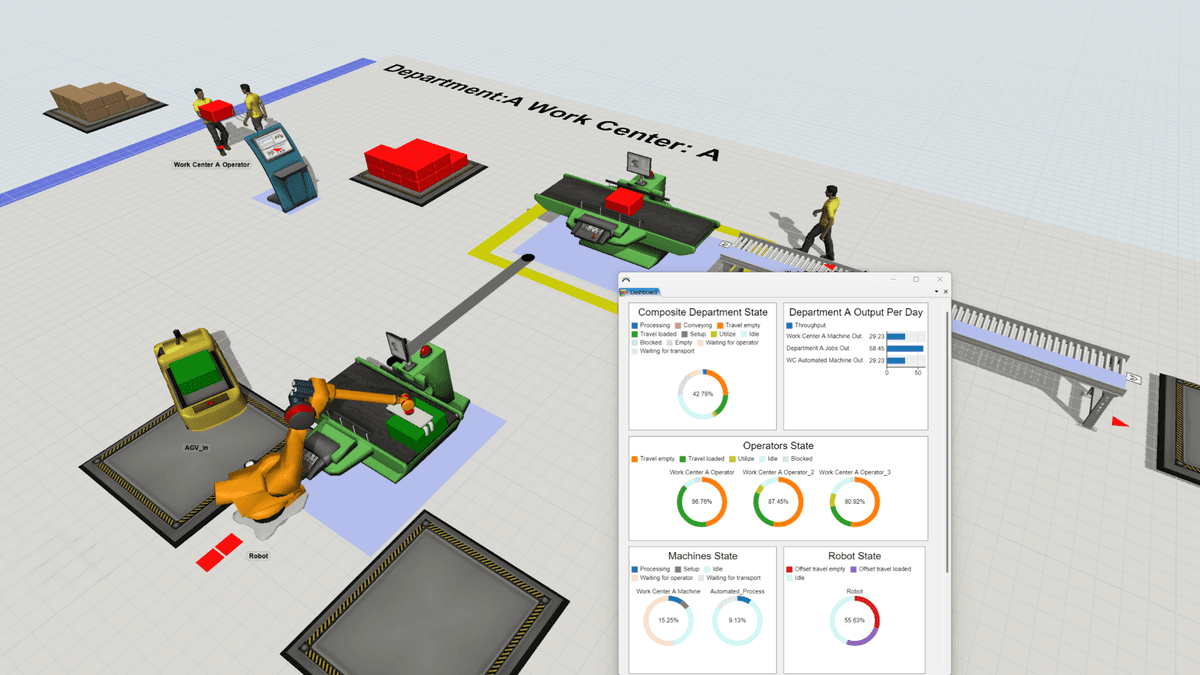Open the dashboard pane's dropdown arrow
Screen dimensions: 1200x675
(x=936, y=291)
